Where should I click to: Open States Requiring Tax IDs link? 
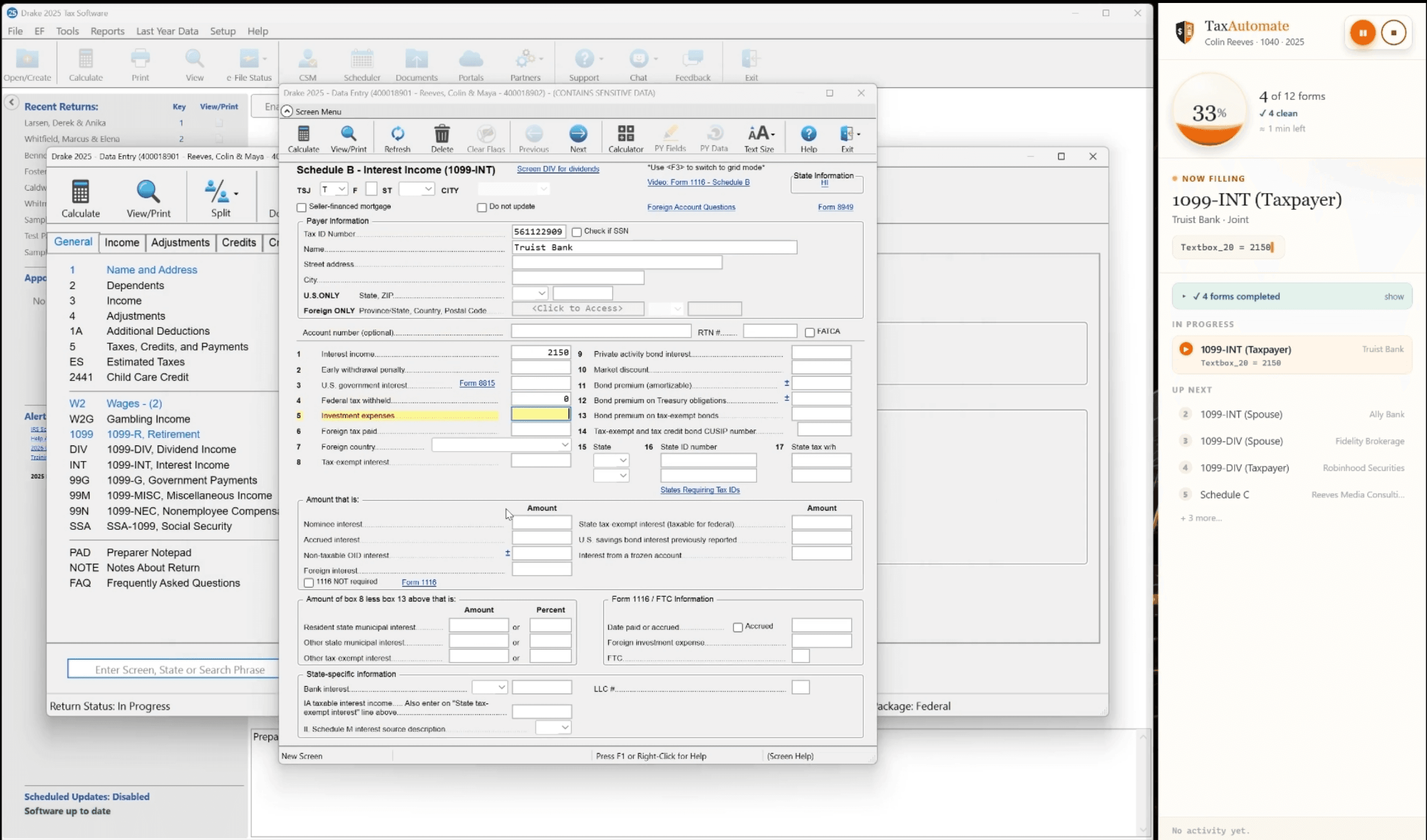tap(700, 490)
